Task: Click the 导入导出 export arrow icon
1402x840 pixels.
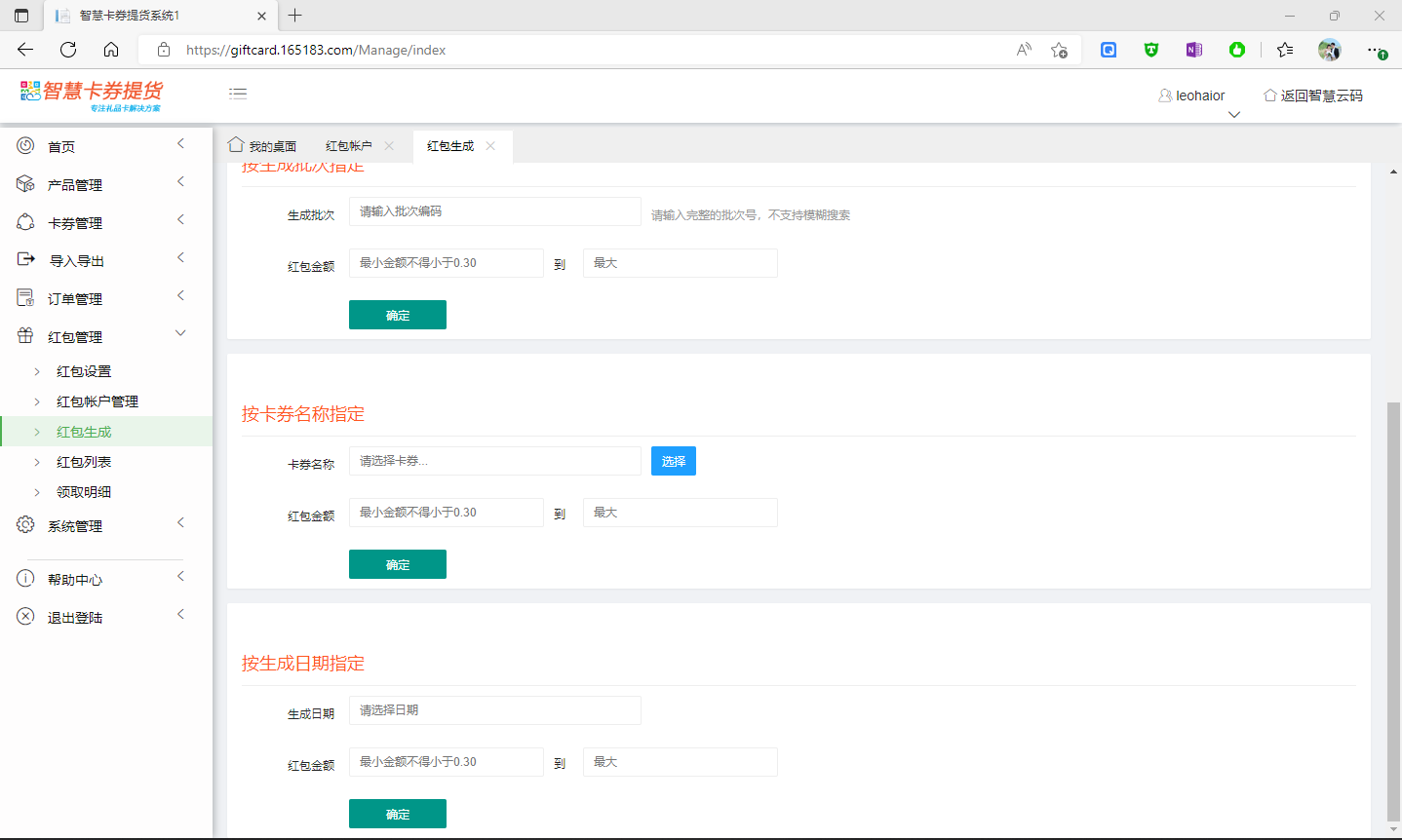Action: tap(25, 259)
